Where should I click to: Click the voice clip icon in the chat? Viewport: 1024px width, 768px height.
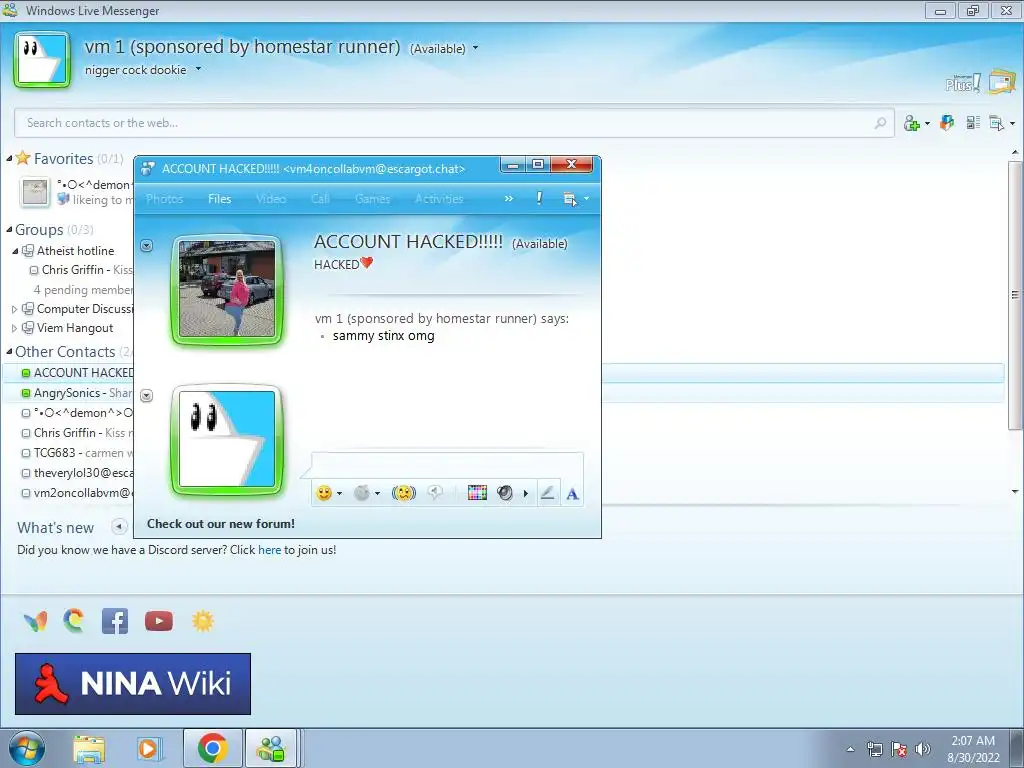pos(435,493)
